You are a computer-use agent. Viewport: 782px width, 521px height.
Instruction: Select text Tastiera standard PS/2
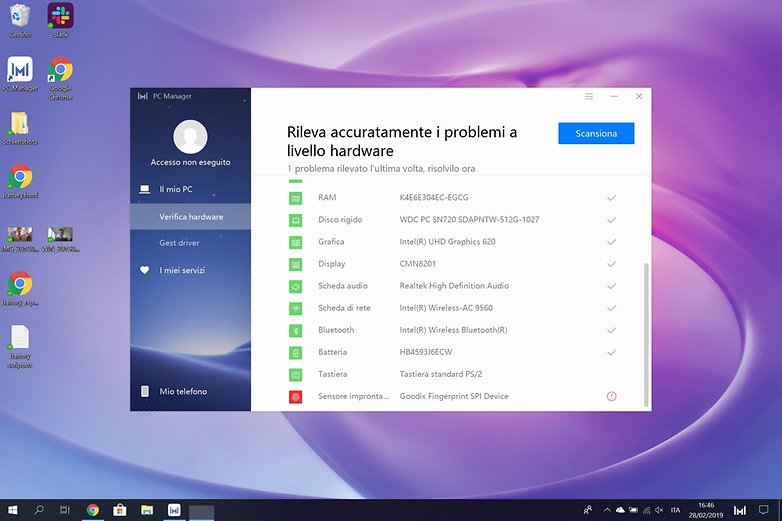pyautogui.click(x=441, y=374)
